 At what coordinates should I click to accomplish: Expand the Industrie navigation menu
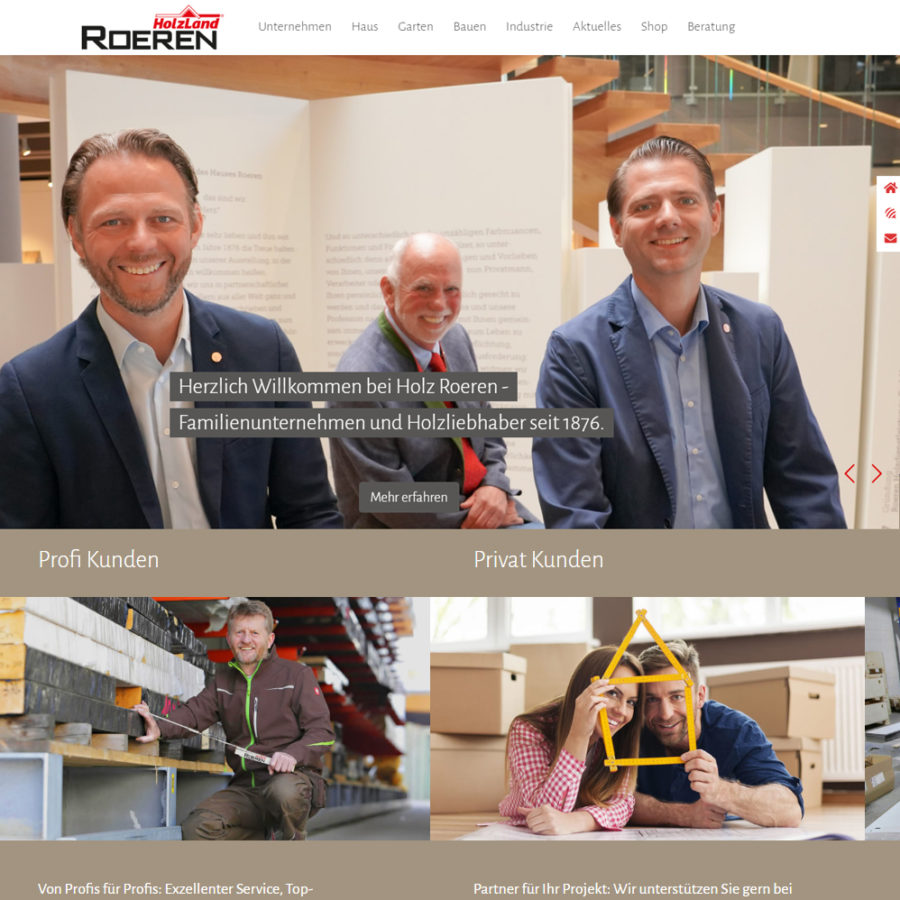pos(529,26)
